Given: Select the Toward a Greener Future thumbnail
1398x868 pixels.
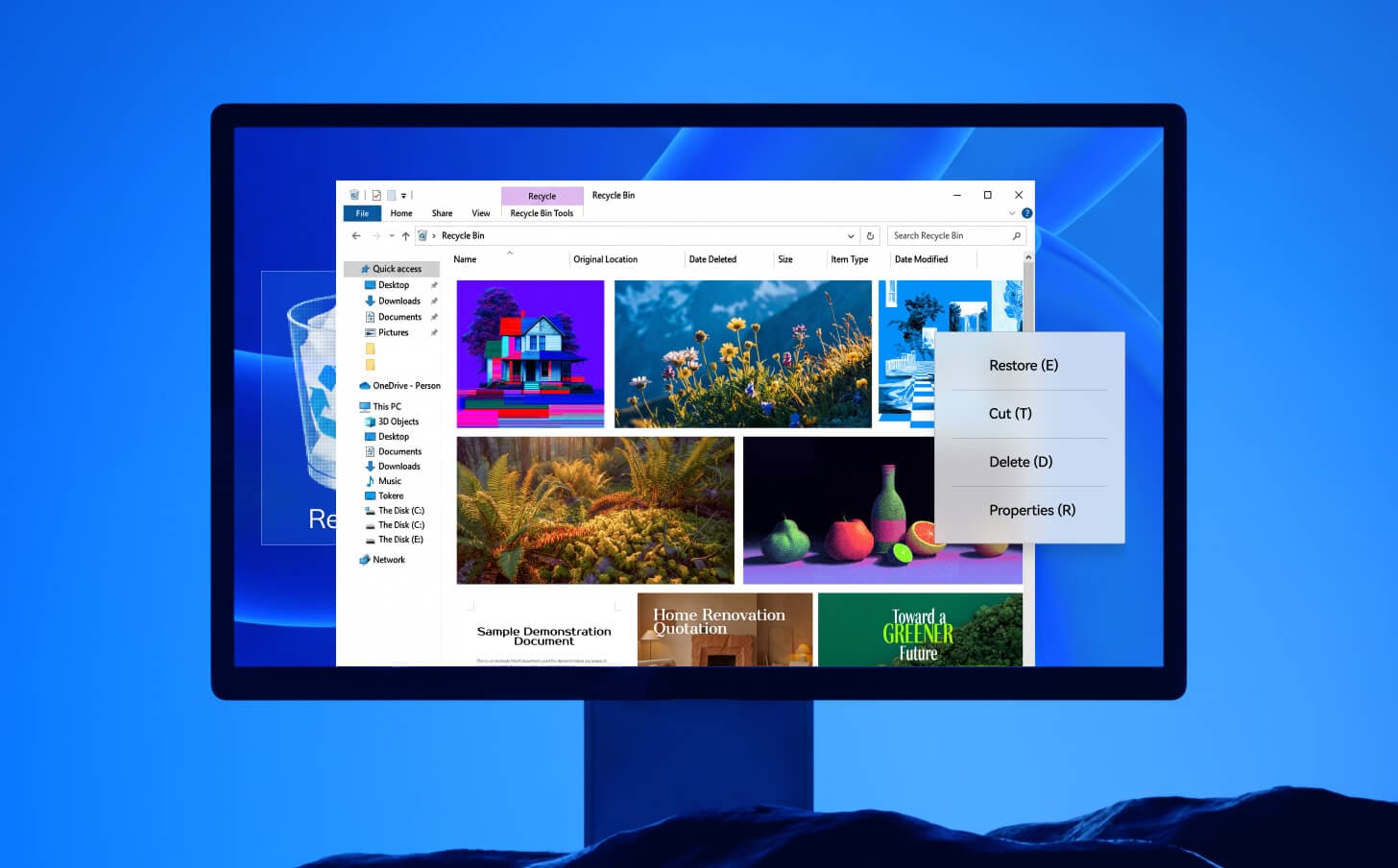Looking at the screenshot, I should [x=920, y=630].
